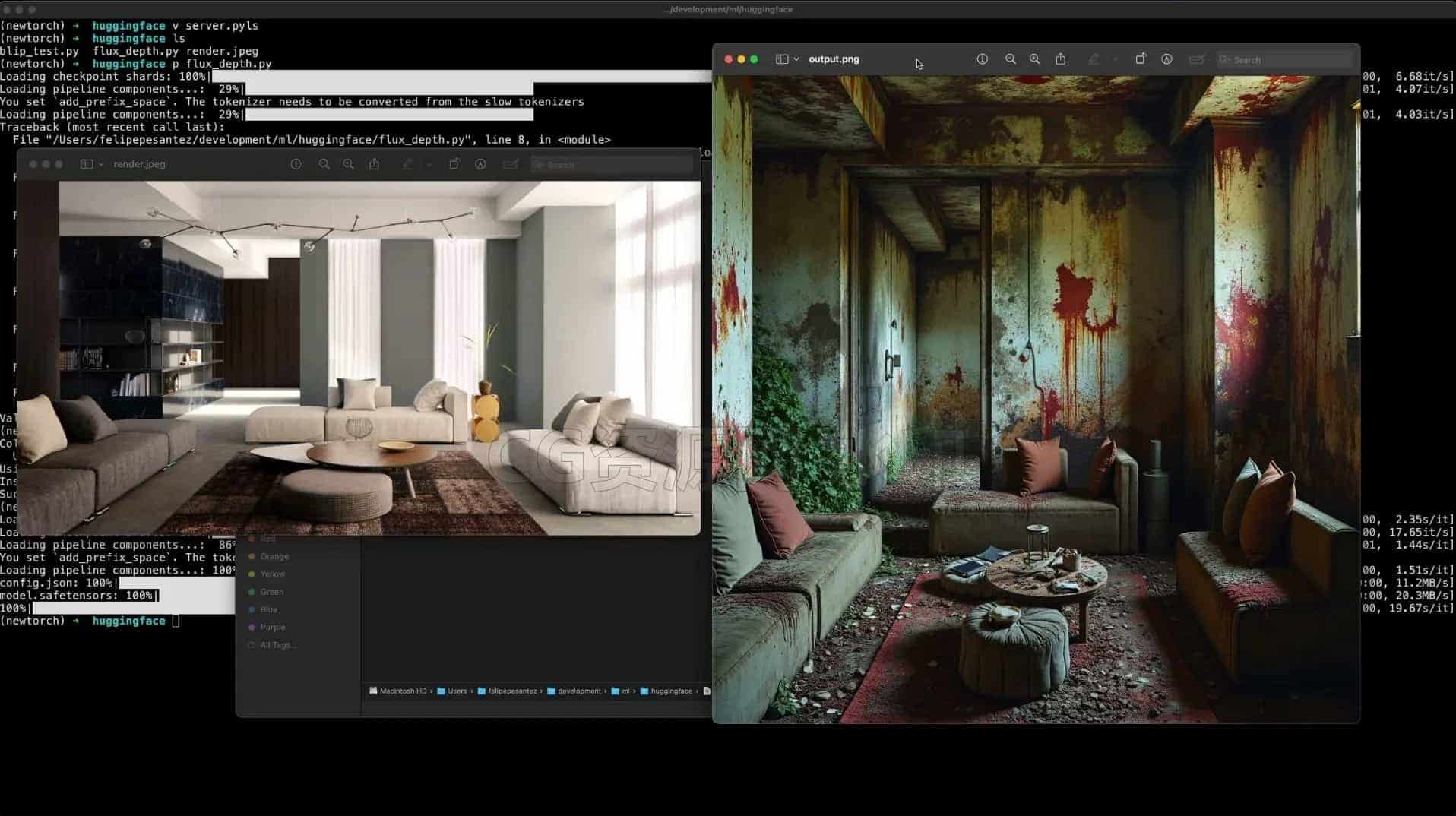Image resolution: width=1456 pixels, height=816 pixels.
Task: Show info inspector in output.png window
Action: click(x=982, y=59)
